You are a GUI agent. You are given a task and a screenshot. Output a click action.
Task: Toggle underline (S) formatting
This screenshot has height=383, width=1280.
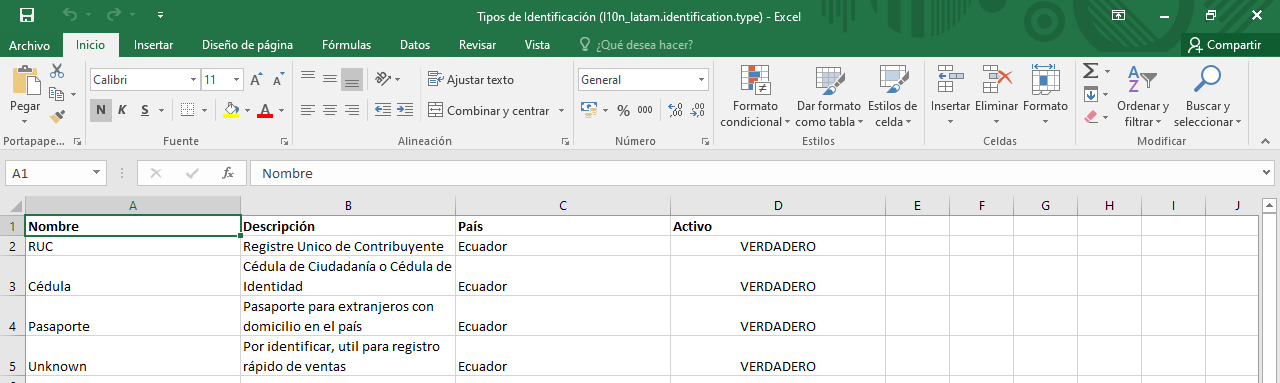[x=145, y=110]
